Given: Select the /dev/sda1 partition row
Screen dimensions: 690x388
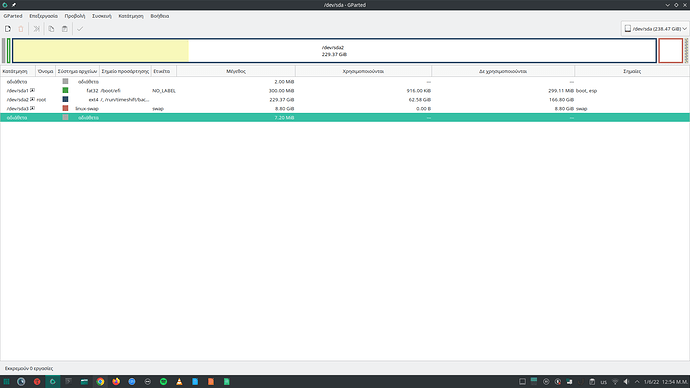Looking at the screenshot, I should click(345, 91).
